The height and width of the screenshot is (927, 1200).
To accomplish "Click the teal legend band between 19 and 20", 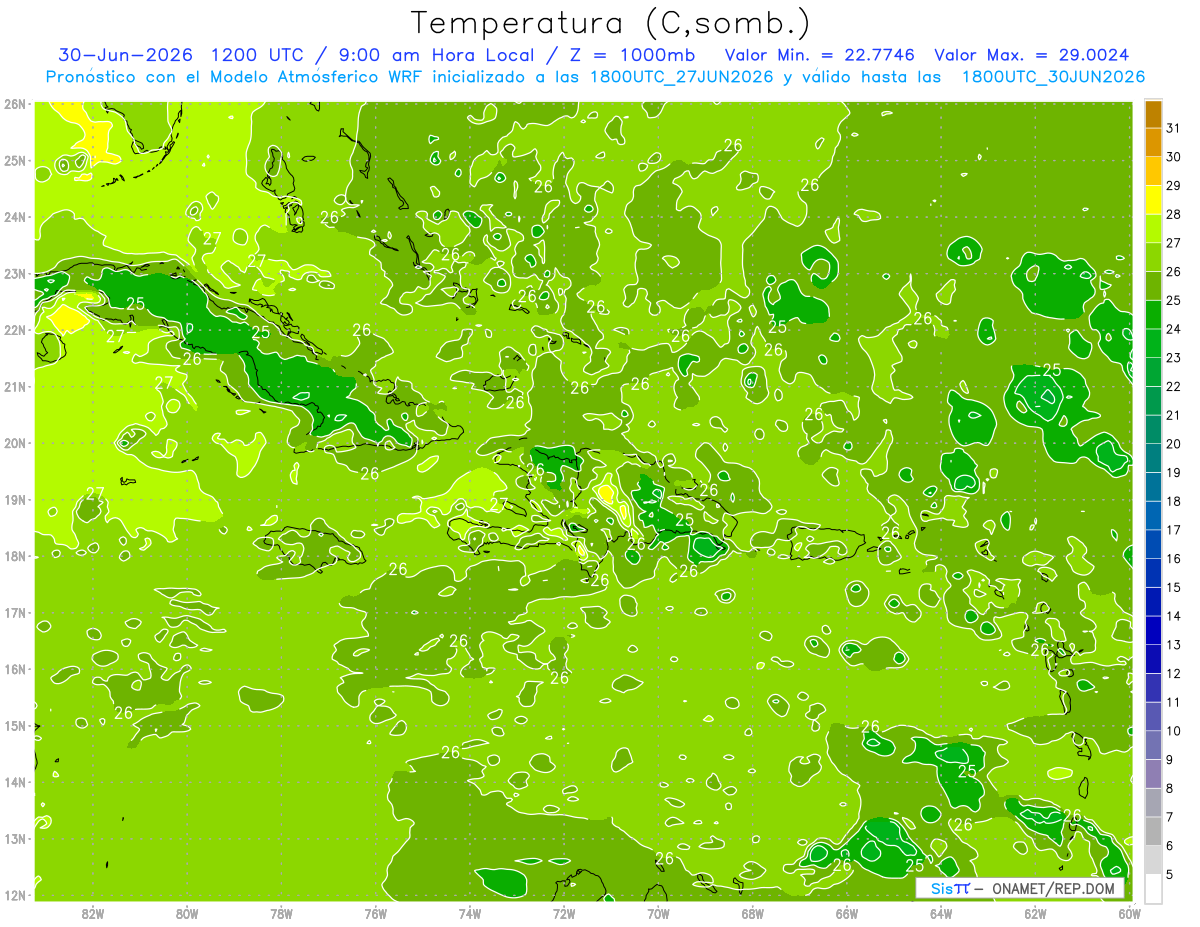I will click(x=1153, y=458).
